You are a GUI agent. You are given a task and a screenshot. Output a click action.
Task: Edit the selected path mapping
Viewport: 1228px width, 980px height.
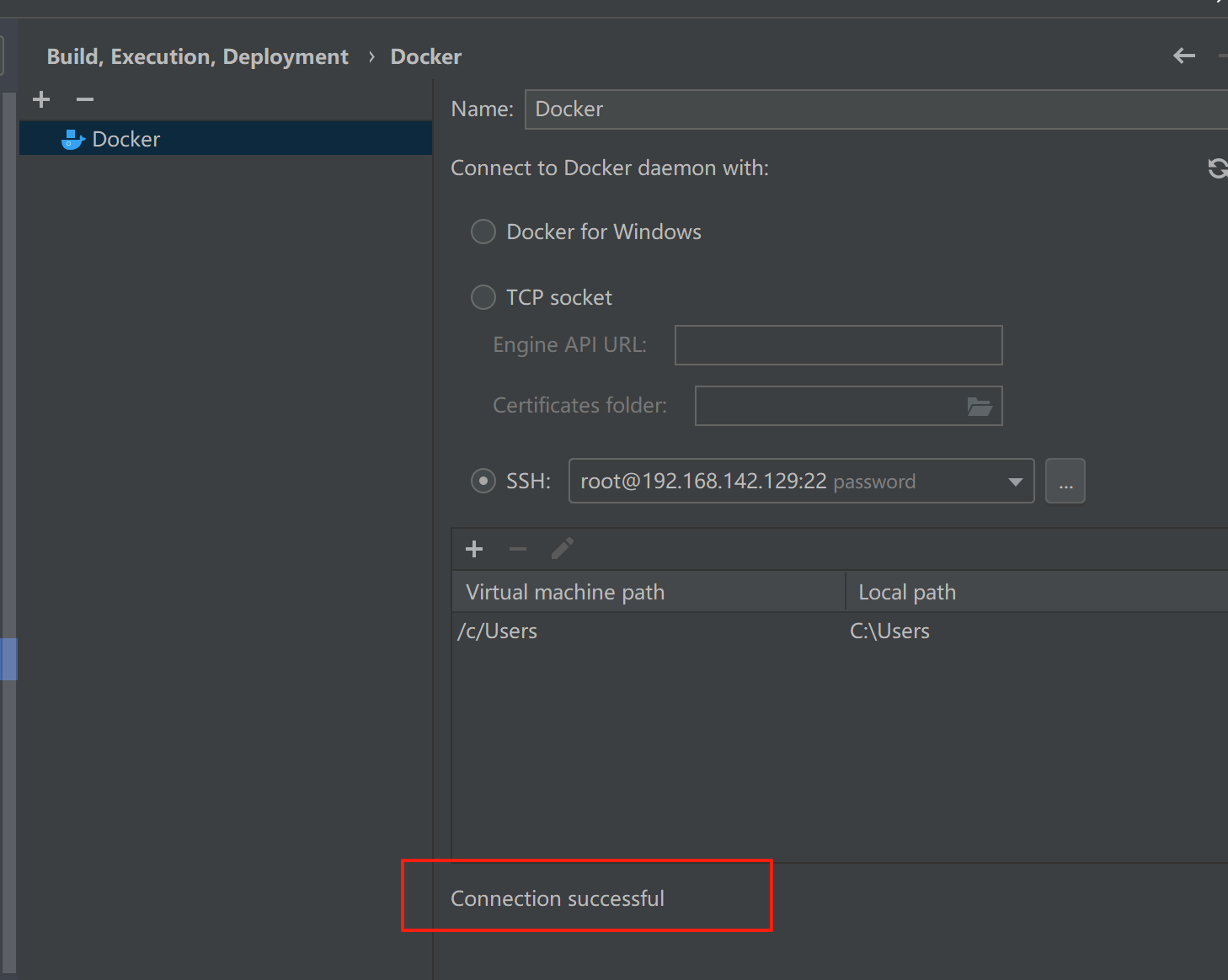pos(562,550)
